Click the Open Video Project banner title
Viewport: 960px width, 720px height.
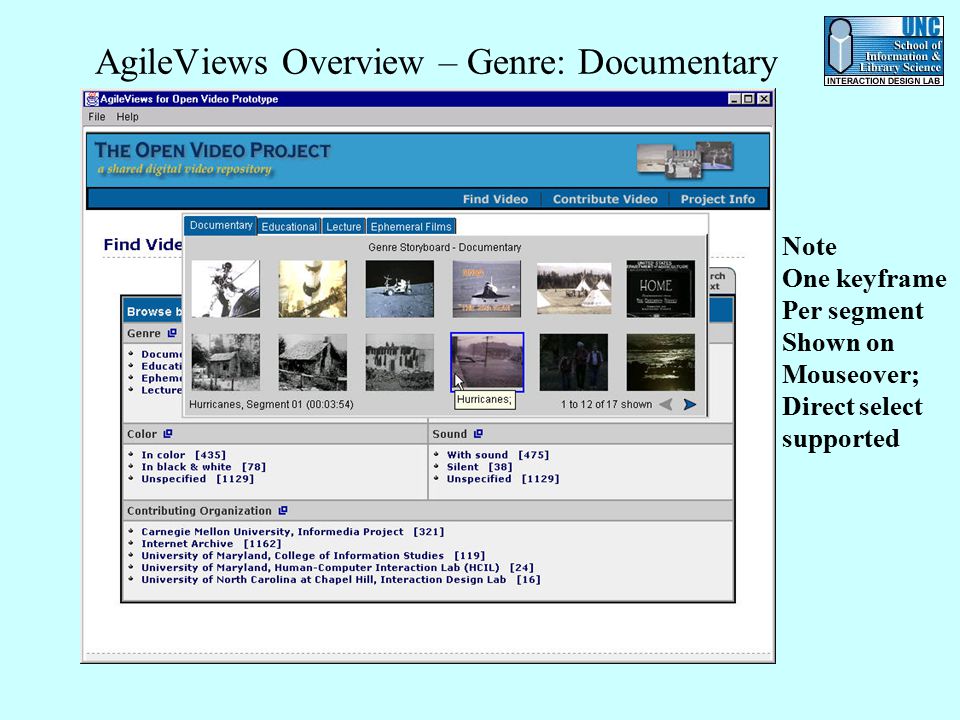212,151
